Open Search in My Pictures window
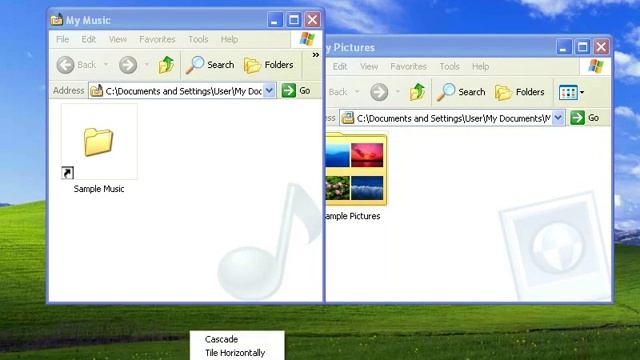Screen dimensions: 640x360 pyautogui.click(x=461, y=92)
